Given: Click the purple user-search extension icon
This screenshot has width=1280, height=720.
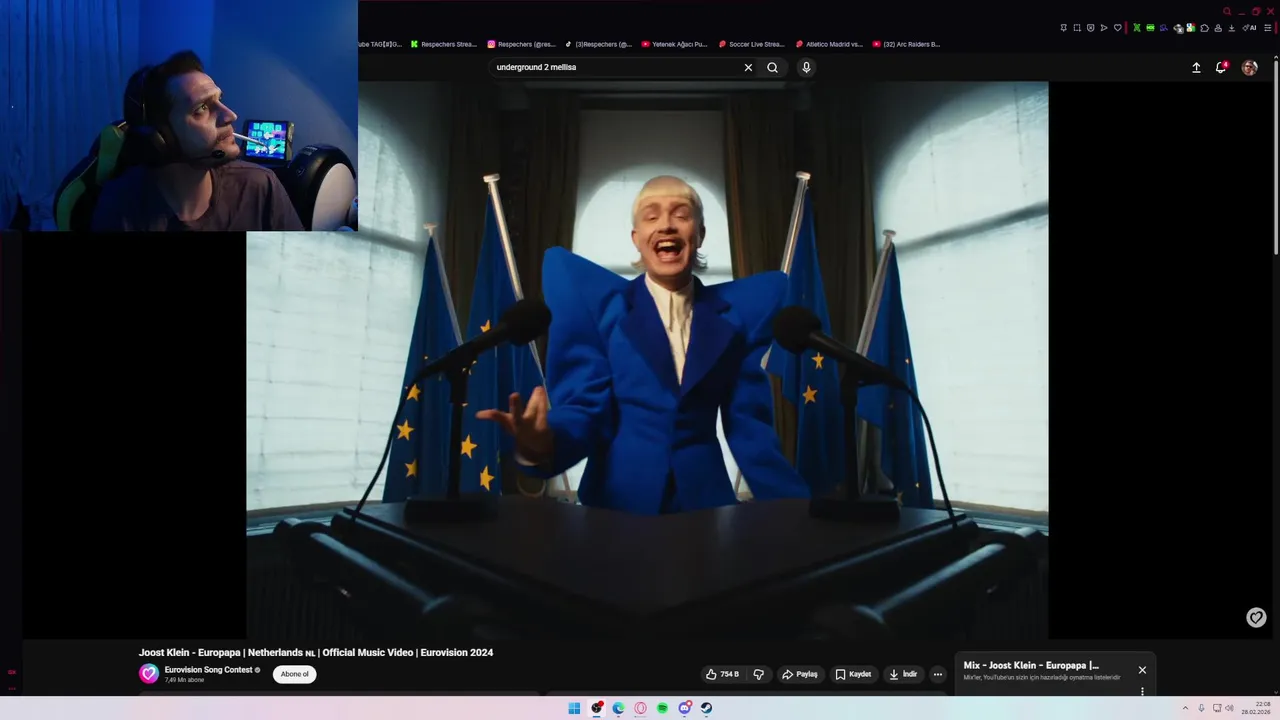Looking at the screenshot, I should tap(1164, 28).
